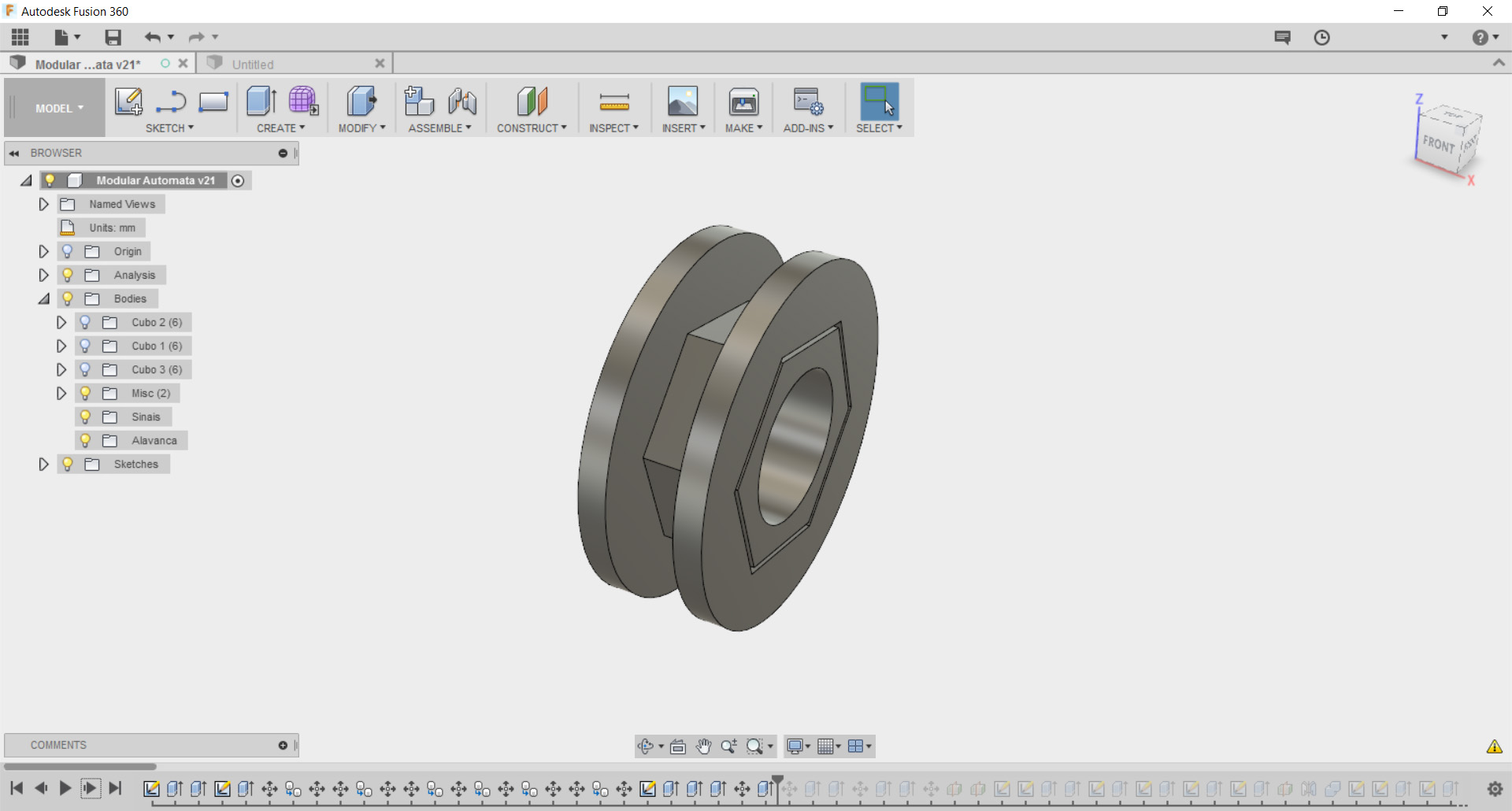Open the Display Settings dropdown
Screen dimensions: 1512x811
[799, 746]
